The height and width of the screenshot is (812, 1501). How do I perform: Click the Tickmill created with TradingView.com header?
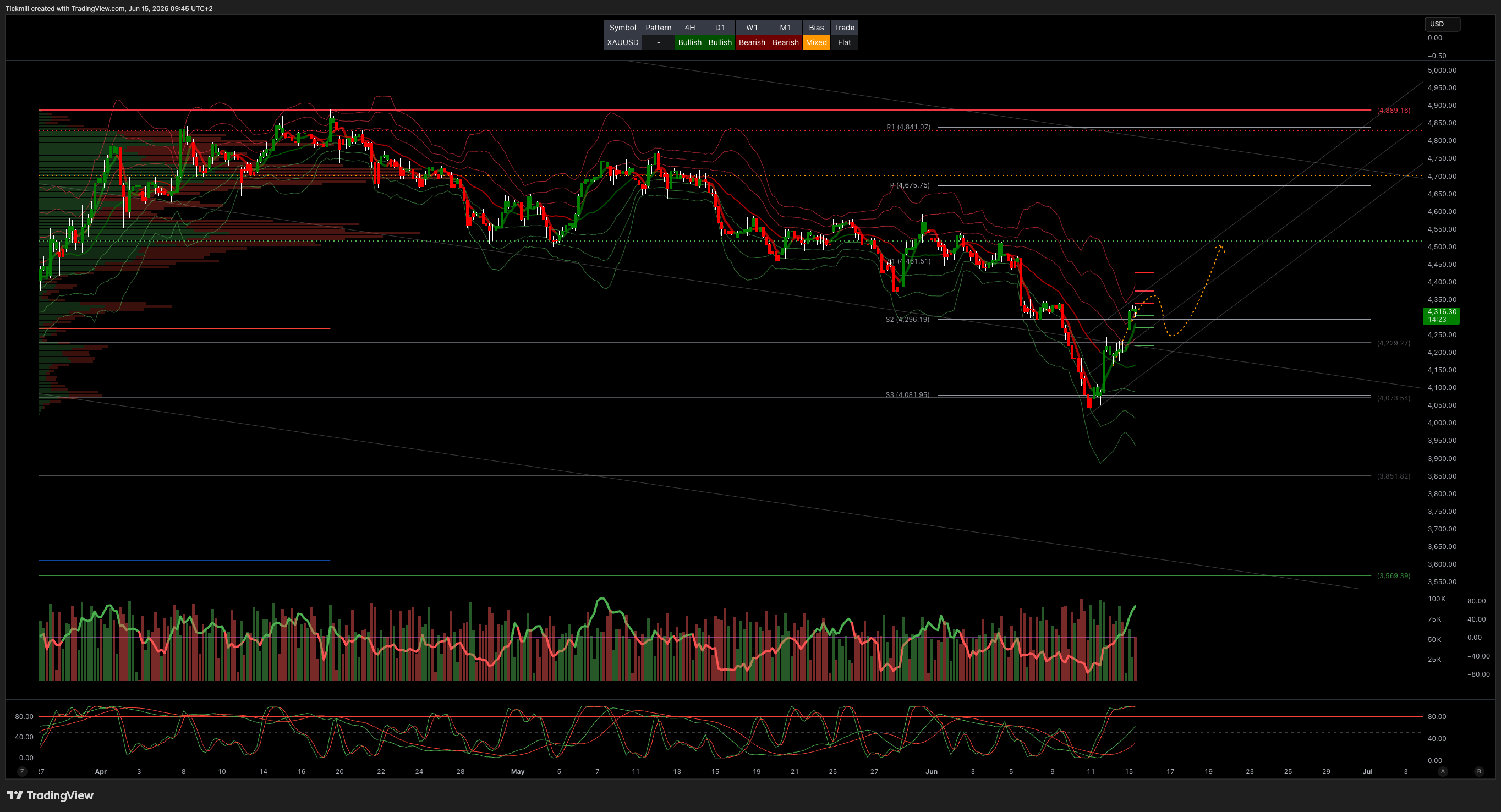[x=109, y=8]
